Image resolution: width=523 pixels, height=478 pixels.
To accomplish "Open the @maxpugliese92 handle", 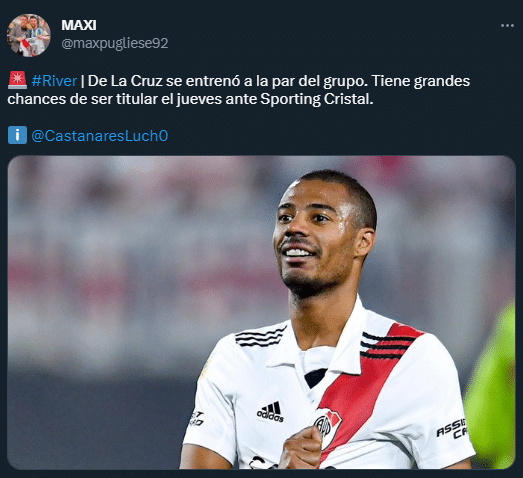I will coord(115,43).
